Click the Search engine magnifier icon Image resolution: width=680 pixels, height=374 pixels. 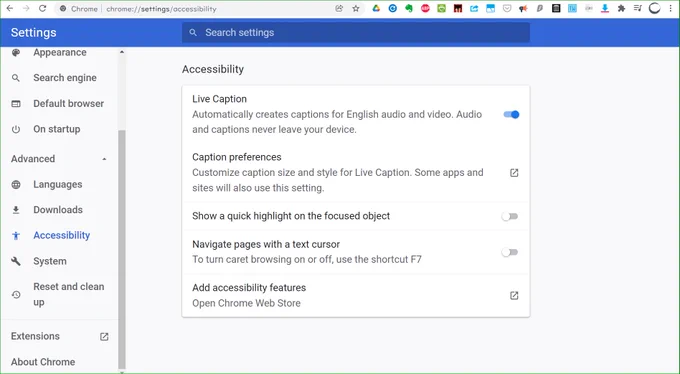(x=16, y=78)
